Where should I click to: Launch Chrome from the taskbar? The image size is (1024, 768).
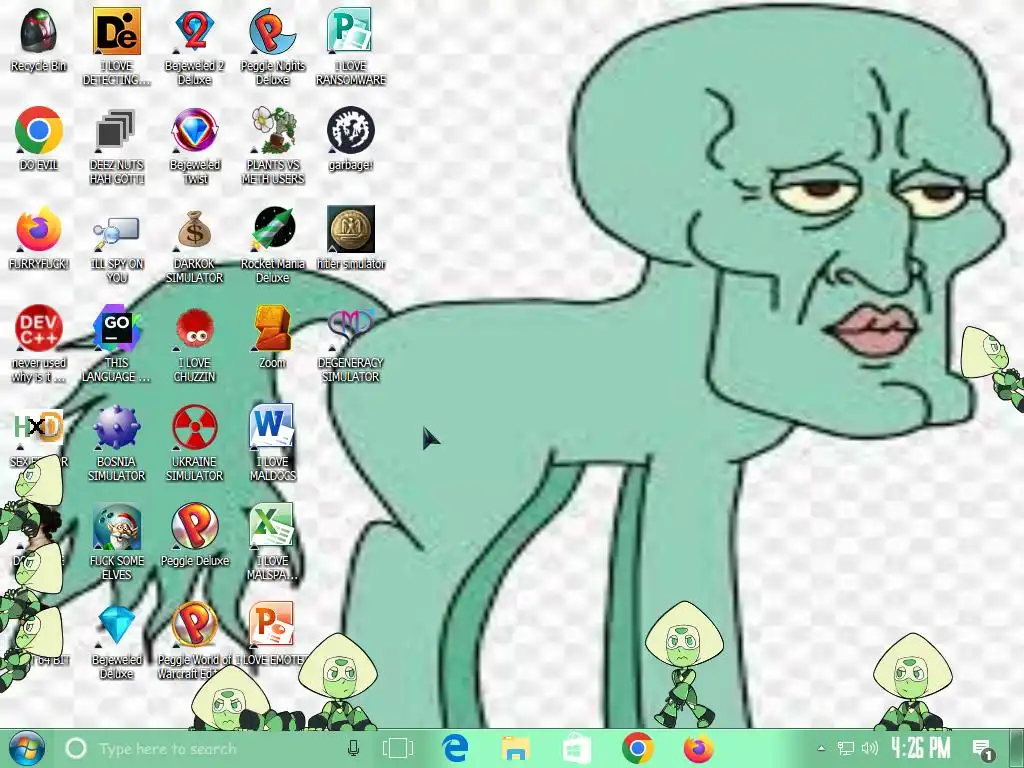tap(637, 748)
